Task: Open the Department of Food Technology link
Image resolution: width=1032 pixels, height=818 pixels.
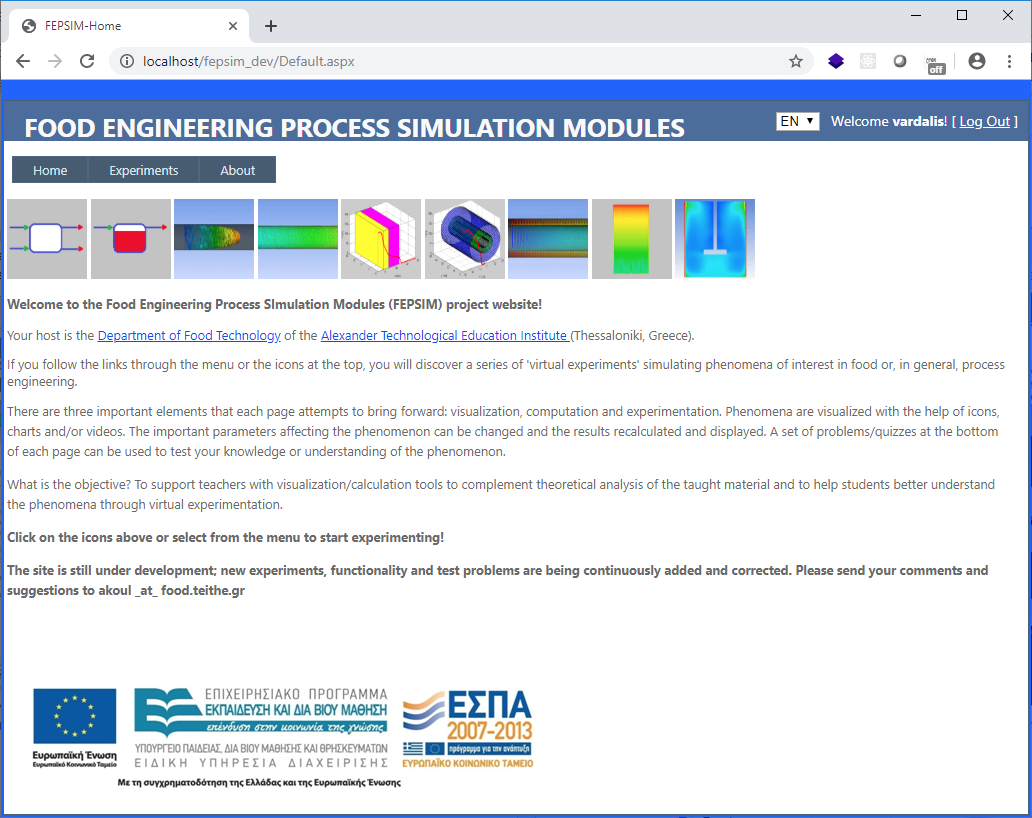Action: (188, 335)
